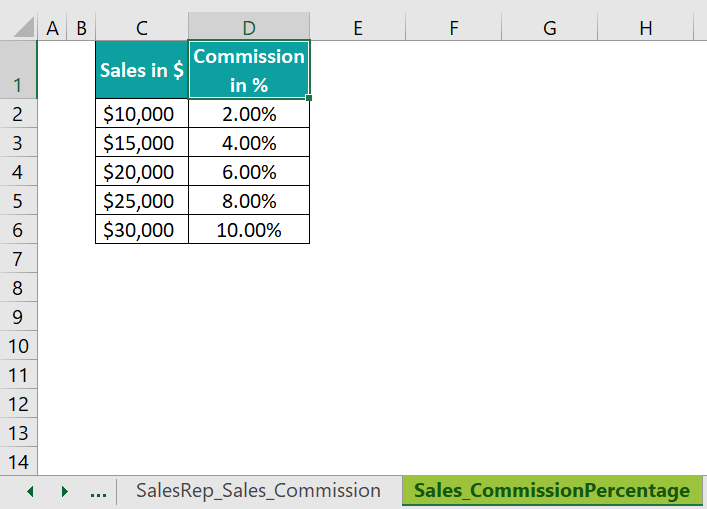The image size is (707, 509).
Task: Select row 13 header
Action: click(x=18, y=432)
